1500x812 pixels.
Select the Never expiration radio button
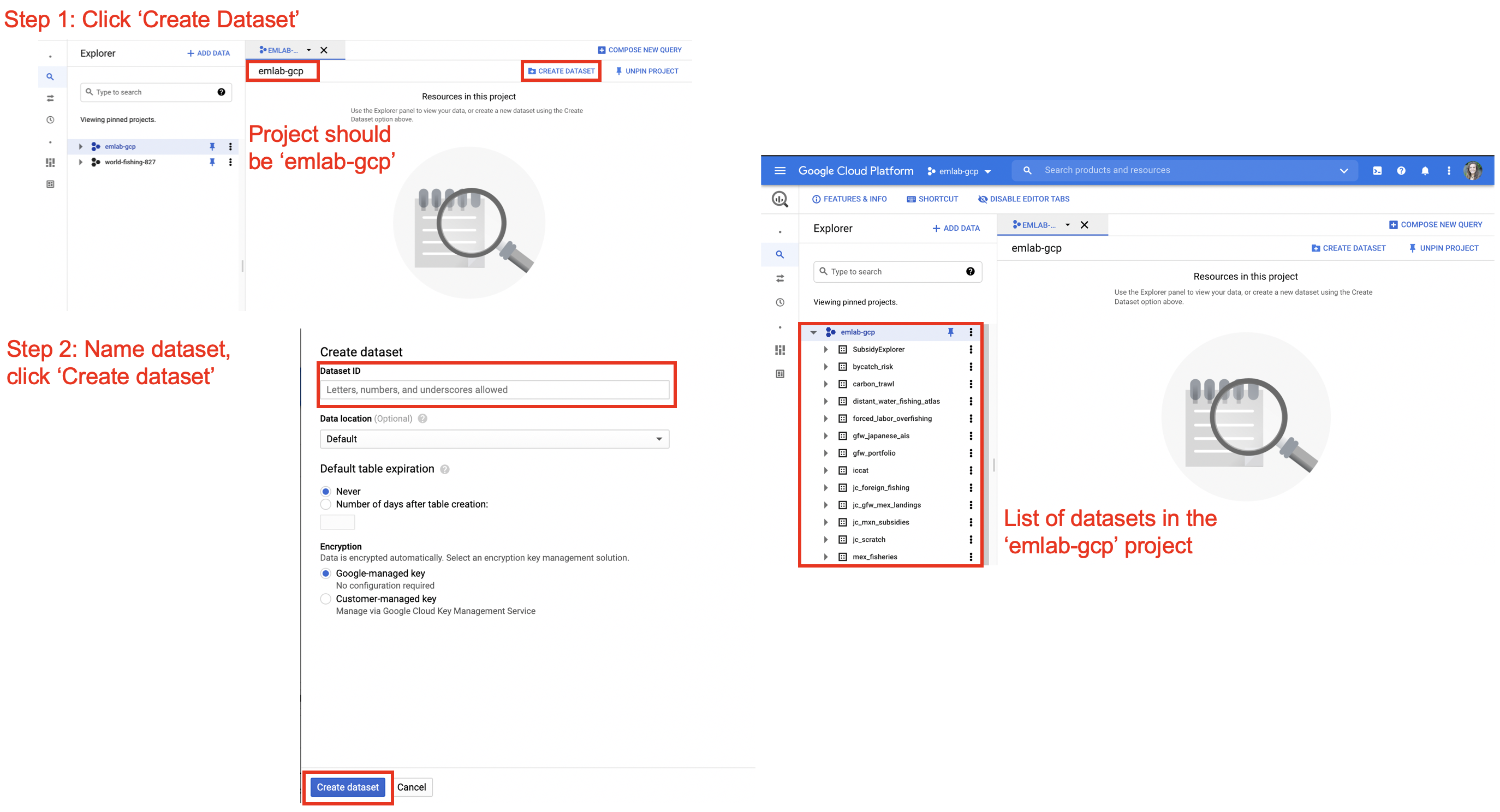(x=326, y=491)
